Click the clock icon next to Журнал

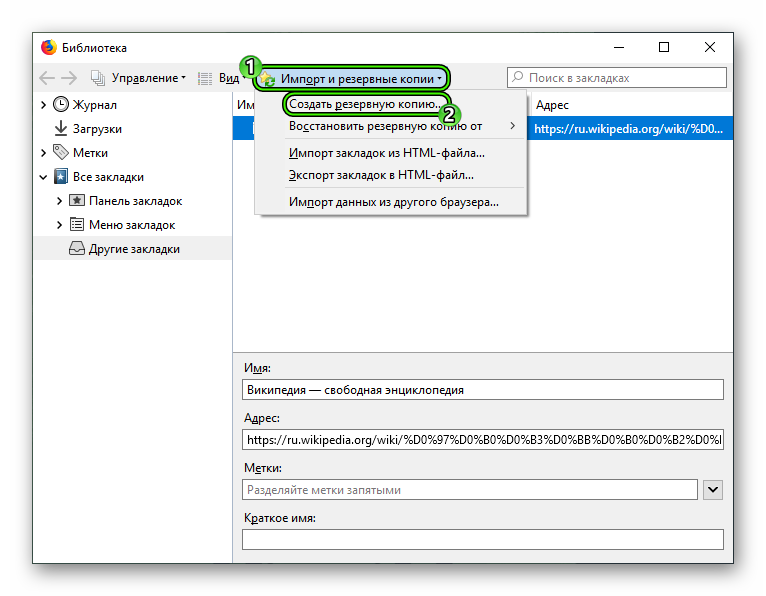61,104
